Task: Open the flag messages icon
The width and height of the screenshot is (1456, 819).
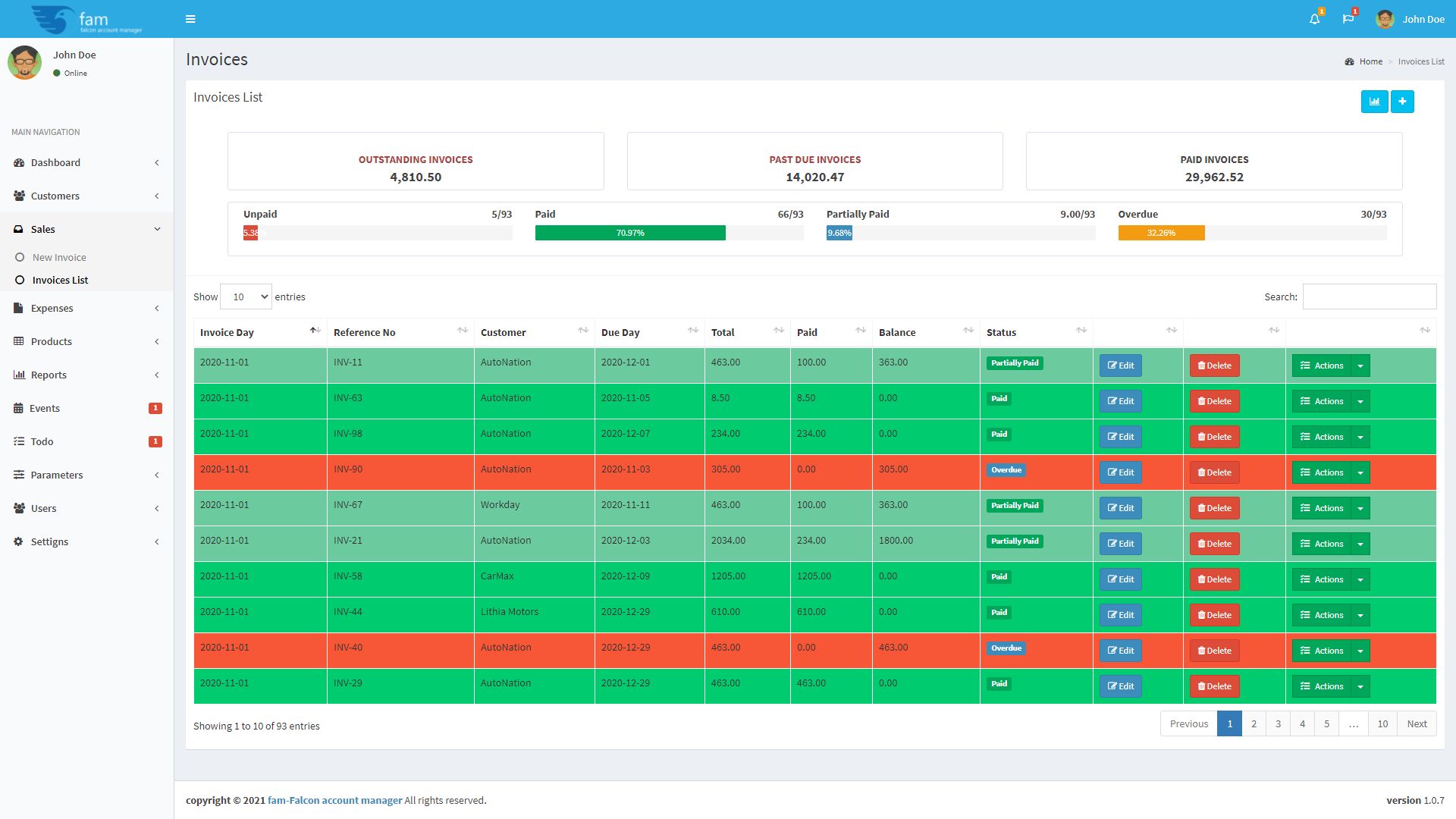Action: [1348, 19]
